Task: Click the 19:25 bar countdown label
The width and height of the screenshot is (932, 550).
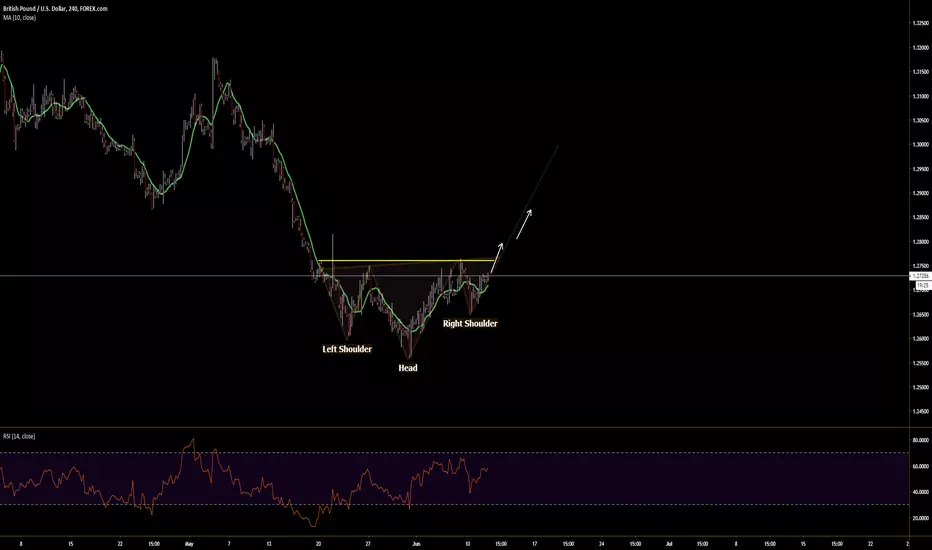Action: (x=922, y=285)
